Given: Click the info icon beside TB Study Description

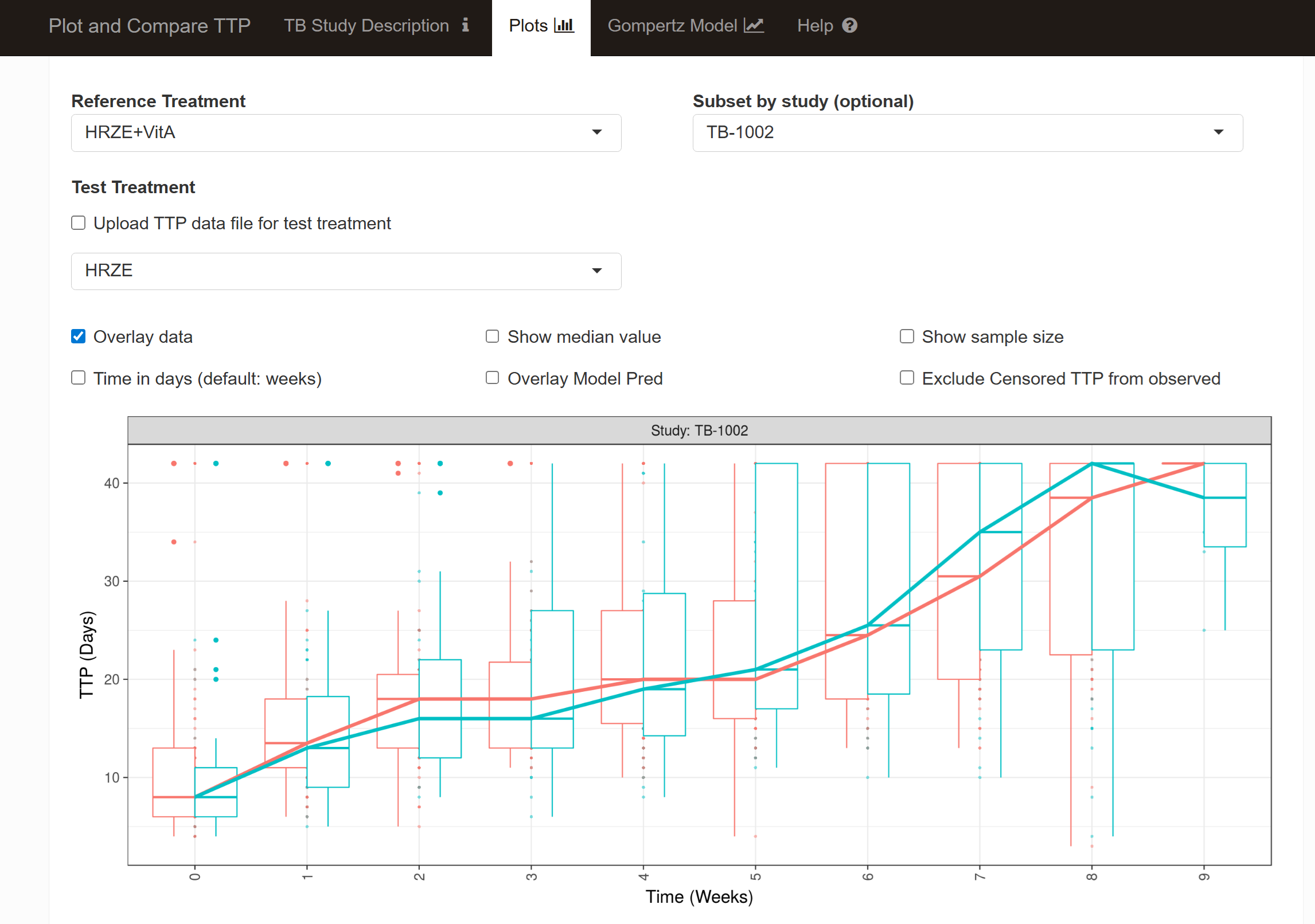Looking at the screenshot, I should point(465,25).
